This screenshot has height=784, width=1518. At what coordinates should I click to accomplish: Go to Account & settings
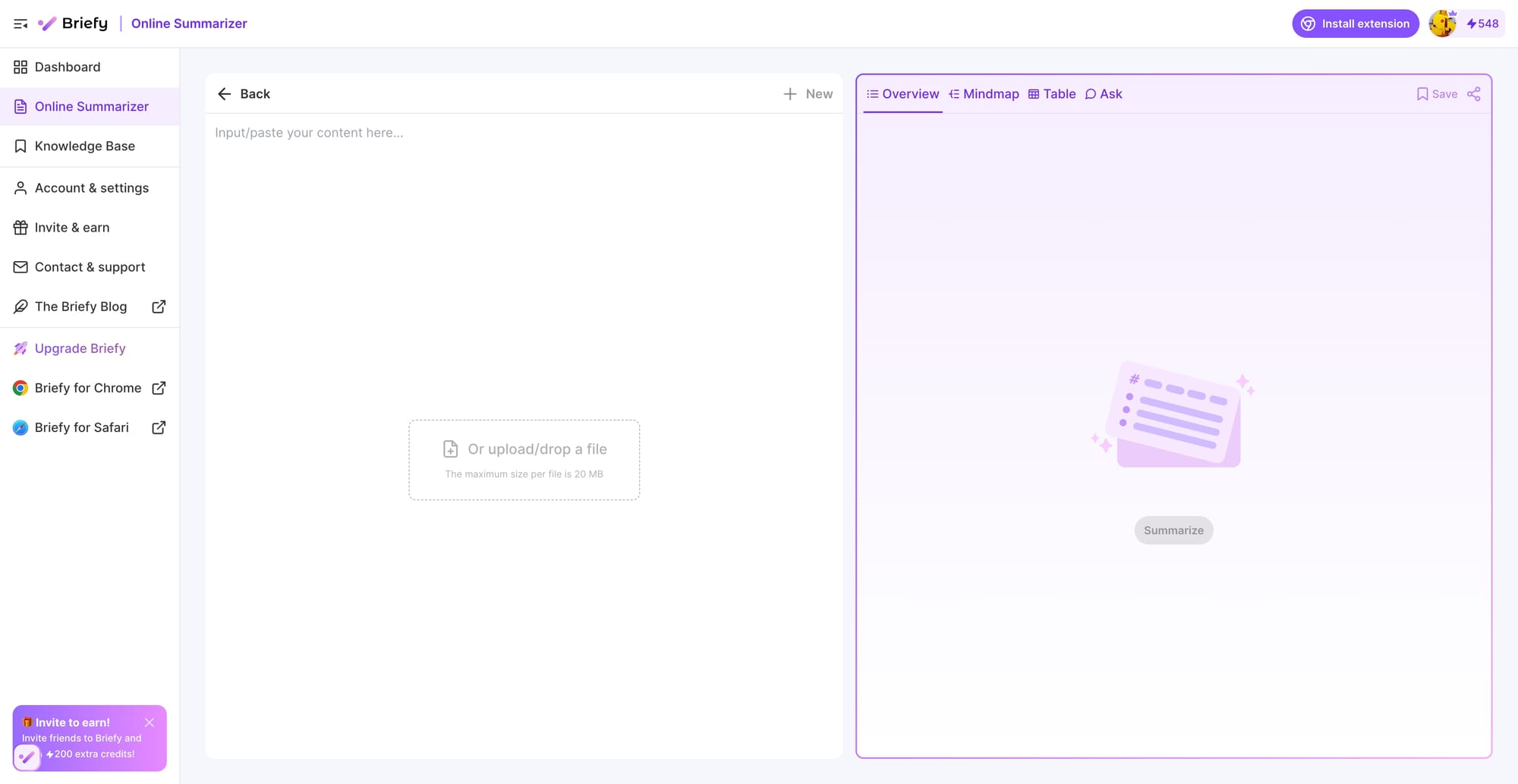point(90,187)
